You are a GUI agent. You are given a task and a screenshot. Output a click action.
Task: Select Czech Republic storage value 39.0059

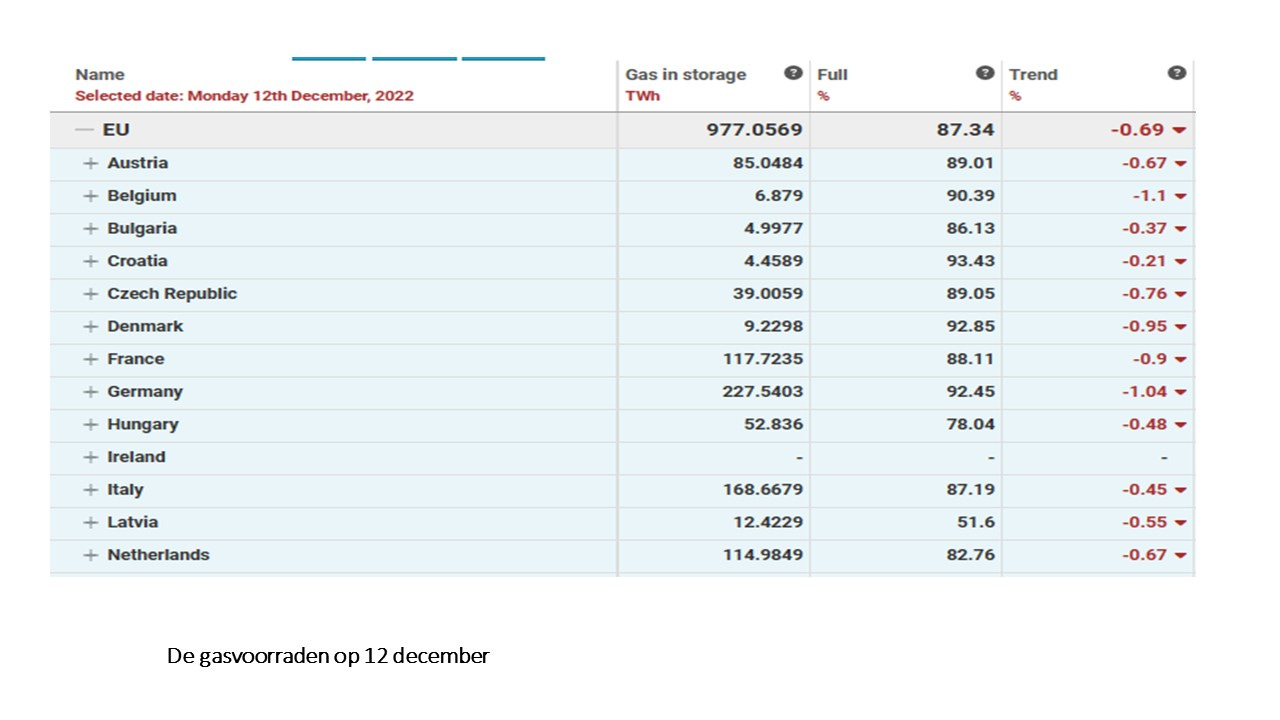tap(768, 294)
